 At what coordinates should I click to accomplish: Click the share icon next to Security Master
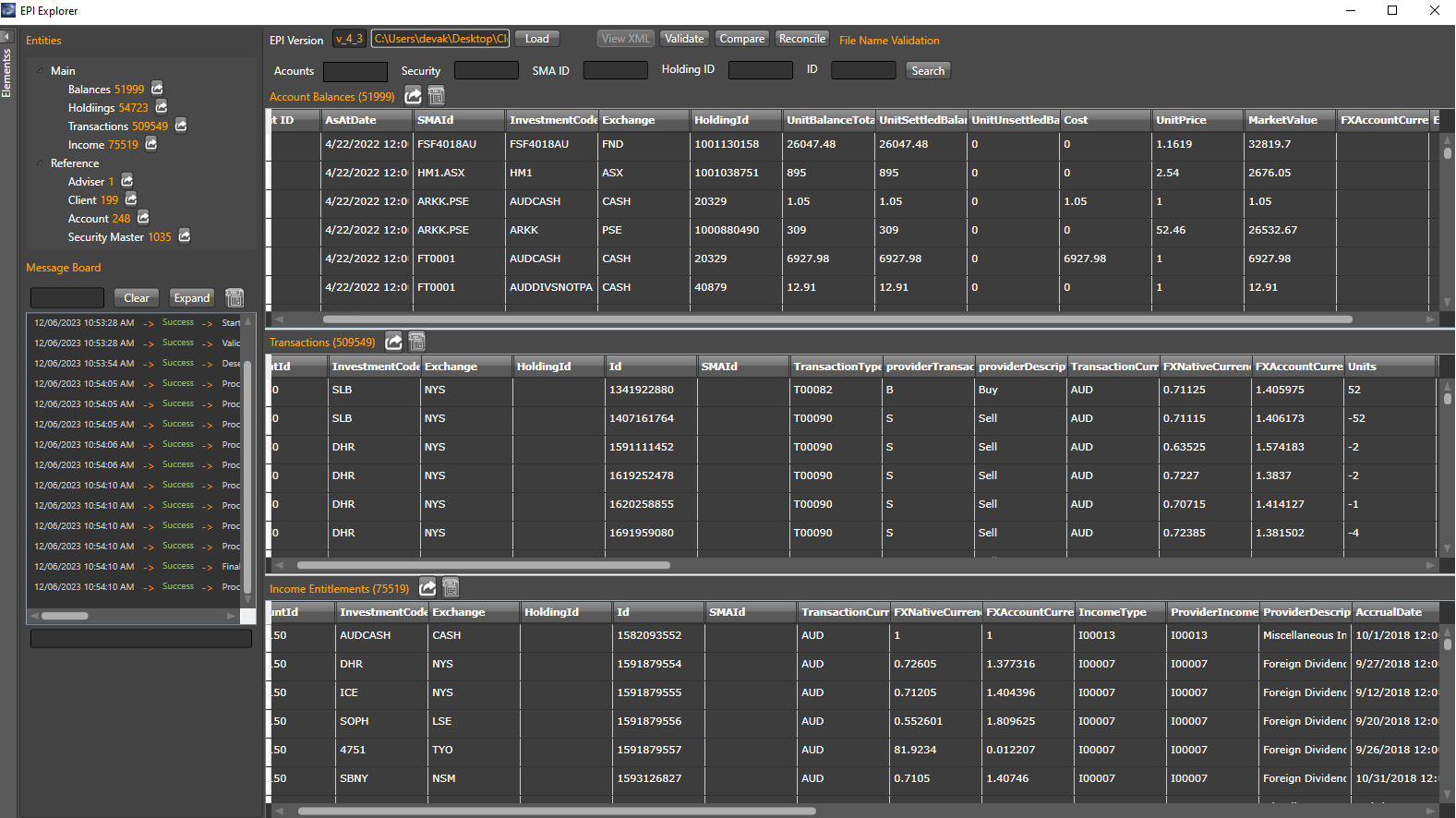coord(185,236)
